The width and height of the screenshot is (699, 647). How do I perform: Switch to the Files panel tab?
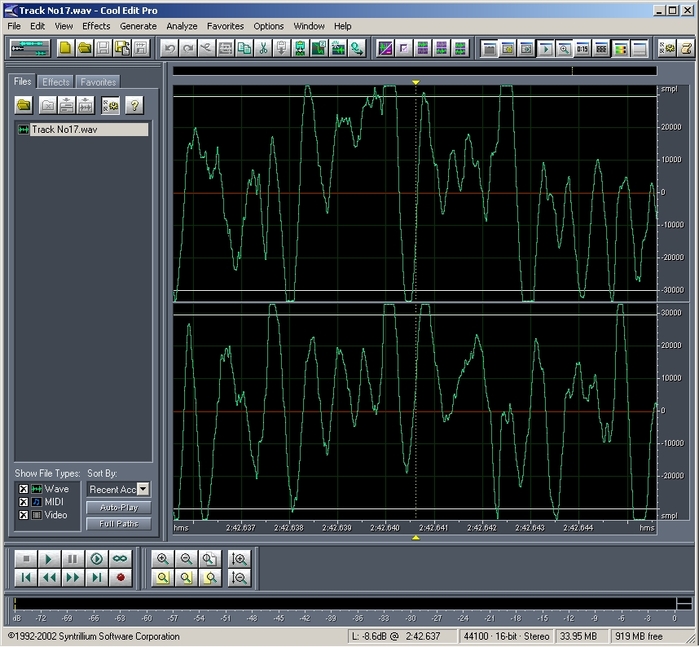22,82
